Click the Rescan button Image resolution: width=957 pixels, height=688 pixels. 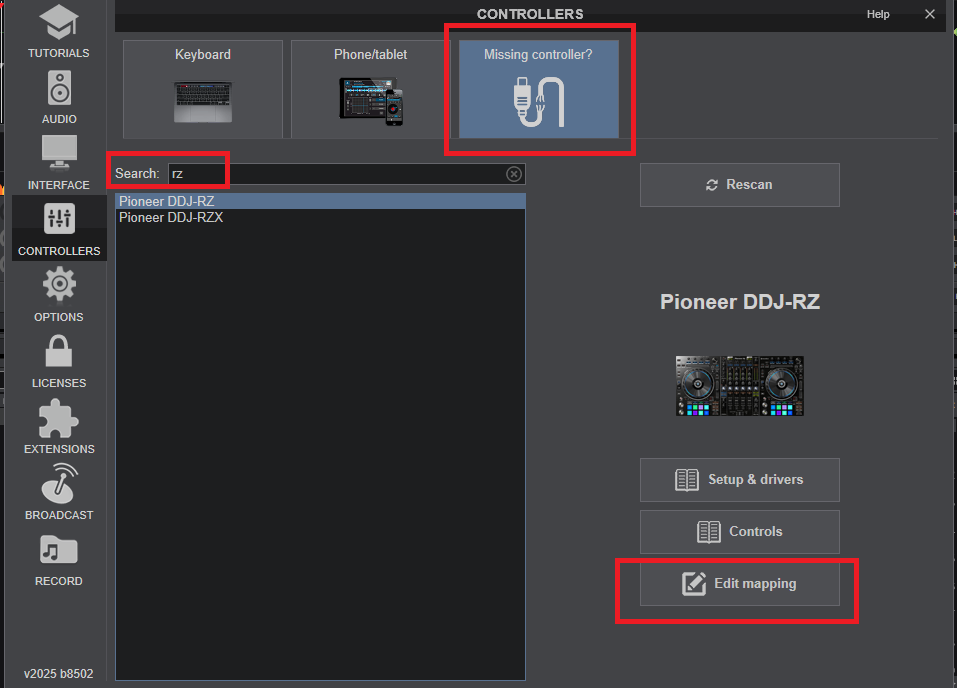click(740, 185)
